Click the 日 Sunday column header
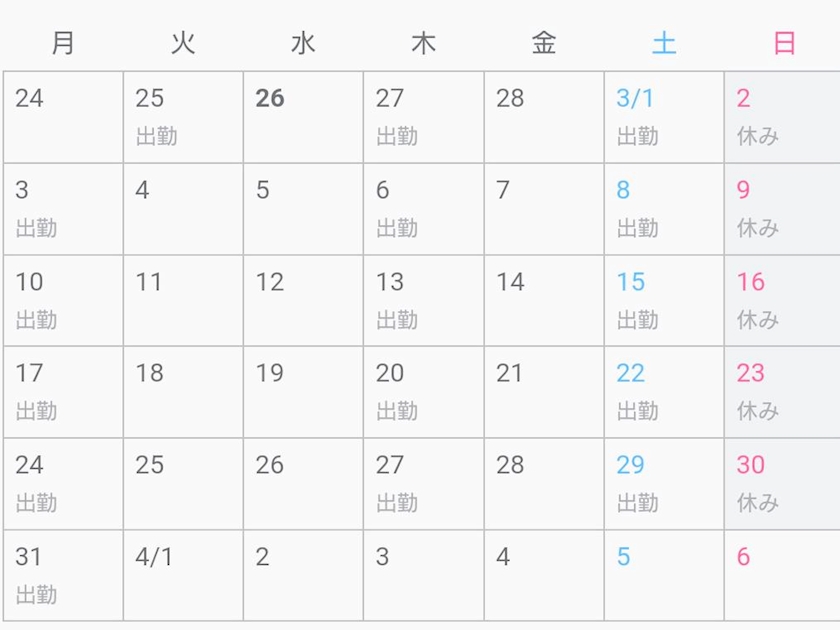840x630 pixels. [x=784, y=43]
